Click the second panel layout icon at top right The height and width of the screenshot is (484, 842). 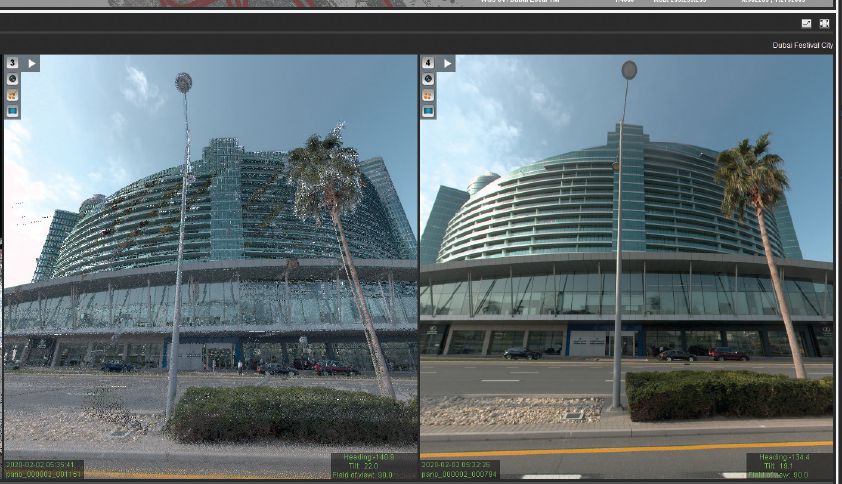click(x=824, y=23)
